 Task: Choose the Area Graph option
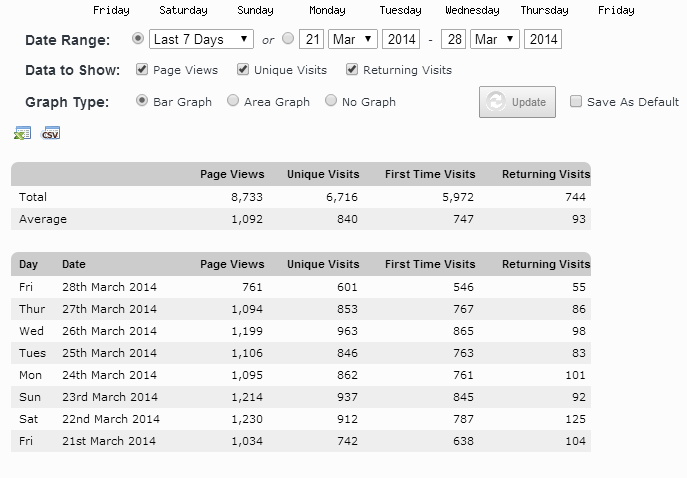233,101
